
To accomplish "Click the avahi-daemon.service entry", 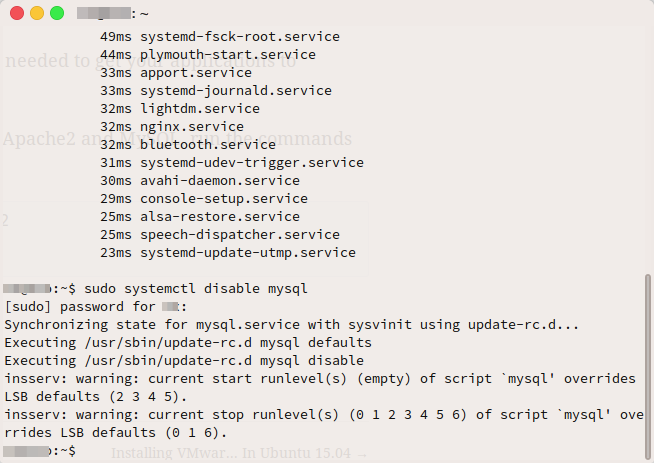I will [x=220, y=181].
